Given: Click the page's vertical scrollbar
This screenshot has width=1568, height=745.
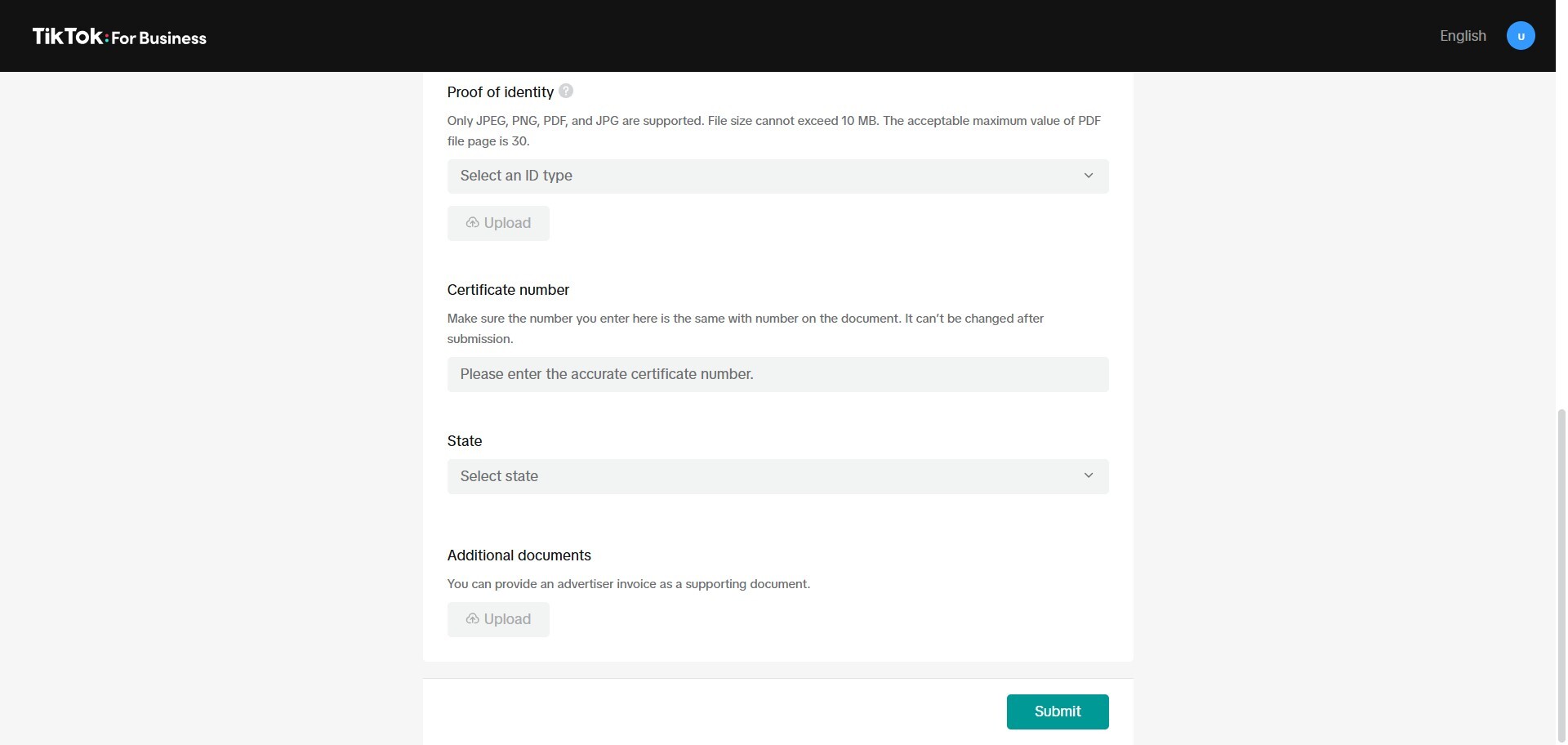Looking at the screenshot, I should 1561,572.
